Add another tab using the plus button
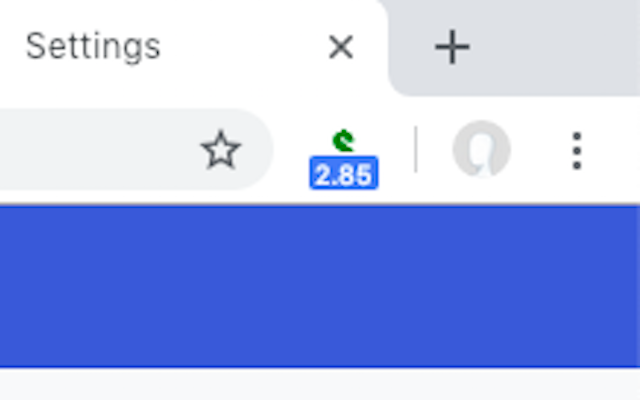Image resolution: width=640 pixels, height=400 pixels. coord(452,47)
